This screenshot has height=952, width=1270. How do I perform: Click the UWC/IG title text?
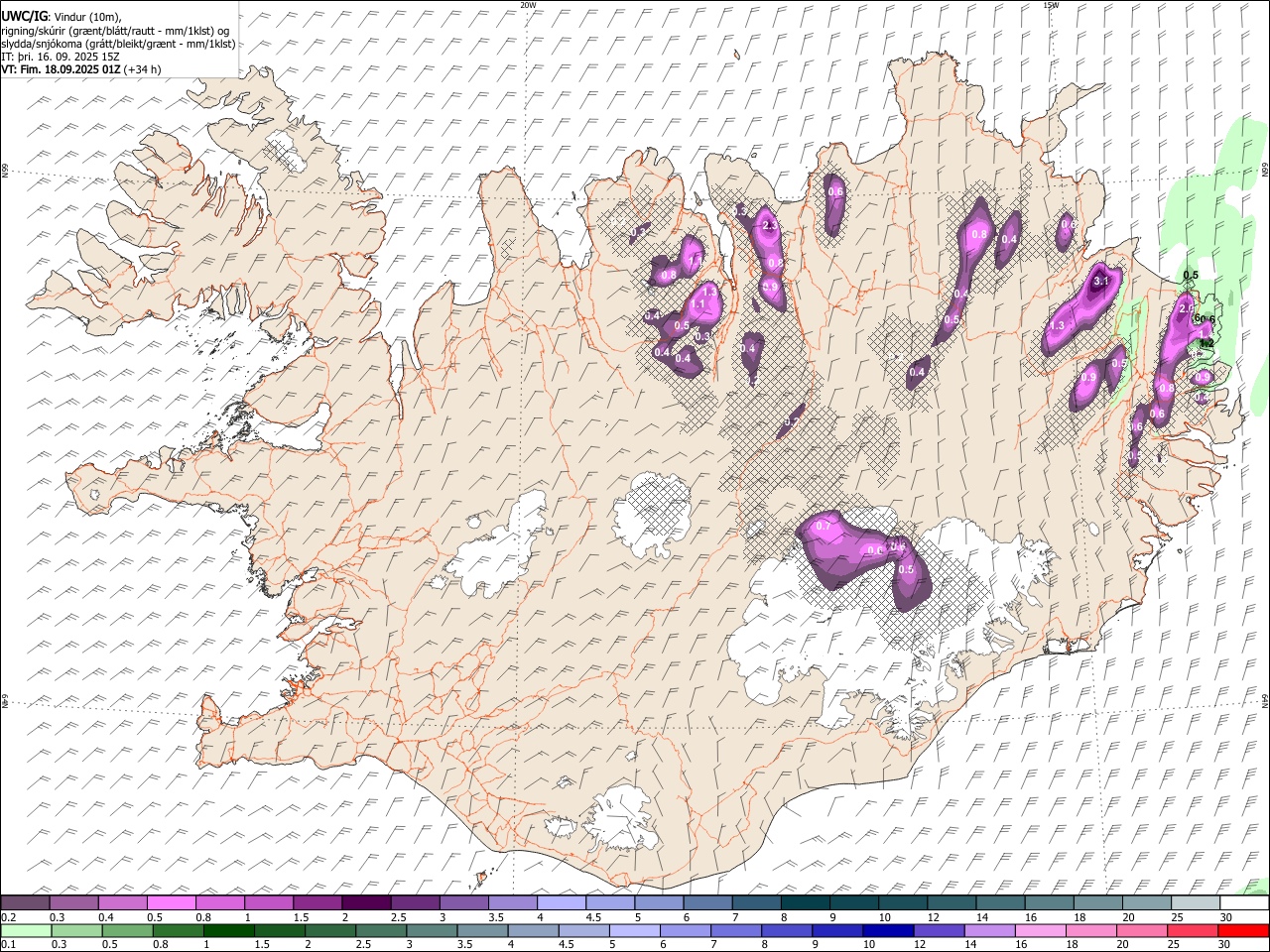[23, 17]
